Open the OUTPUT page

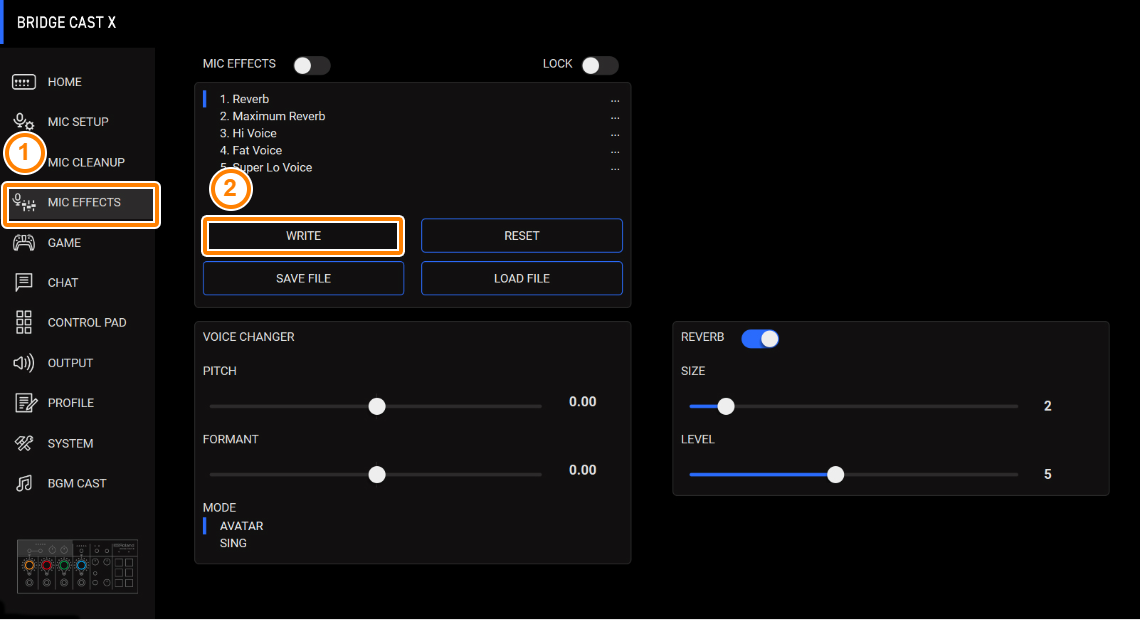coord(70,363)
